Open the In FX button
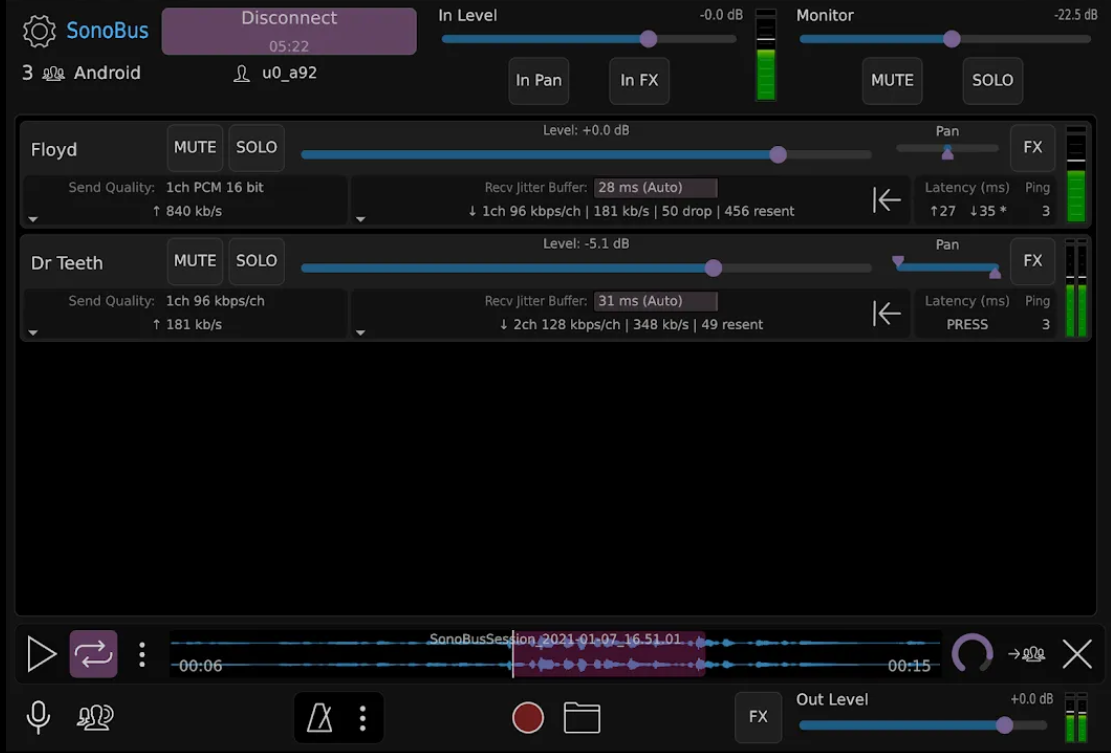The width and height of the screenshot is (1111, 753). pyautogui.click(x=639, y=80)
